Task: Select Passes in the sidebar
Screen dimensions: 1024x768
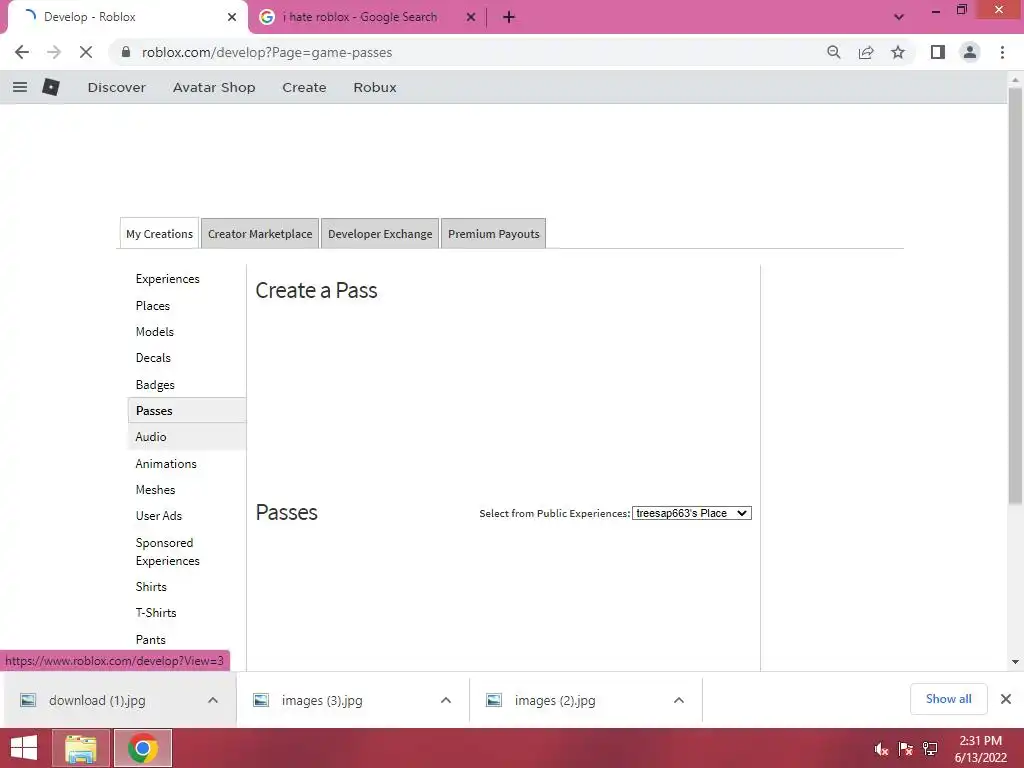Action: click(187, 411)
